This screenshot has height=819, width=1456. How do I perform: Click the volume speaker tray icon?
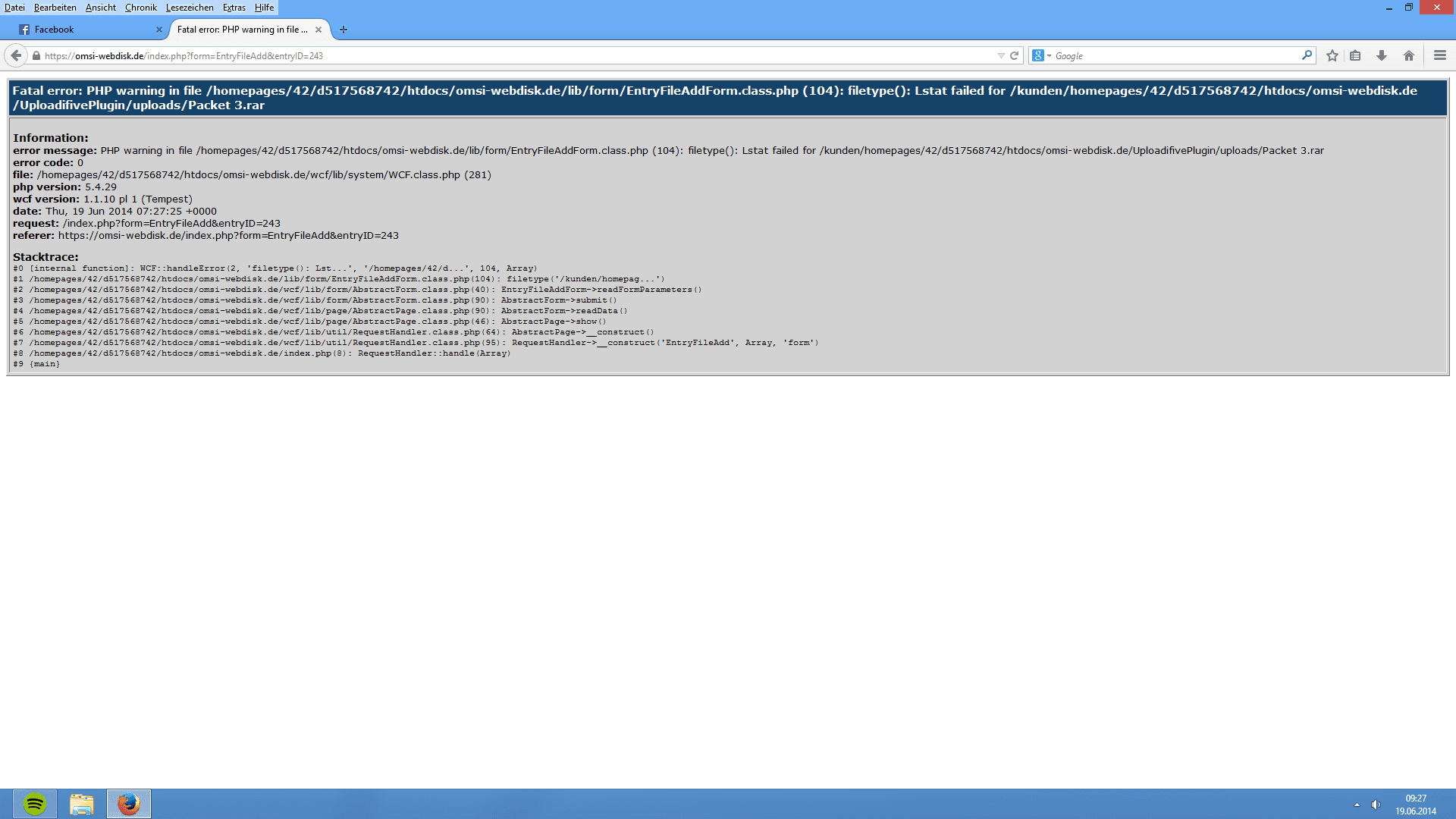coord(1376,805)
